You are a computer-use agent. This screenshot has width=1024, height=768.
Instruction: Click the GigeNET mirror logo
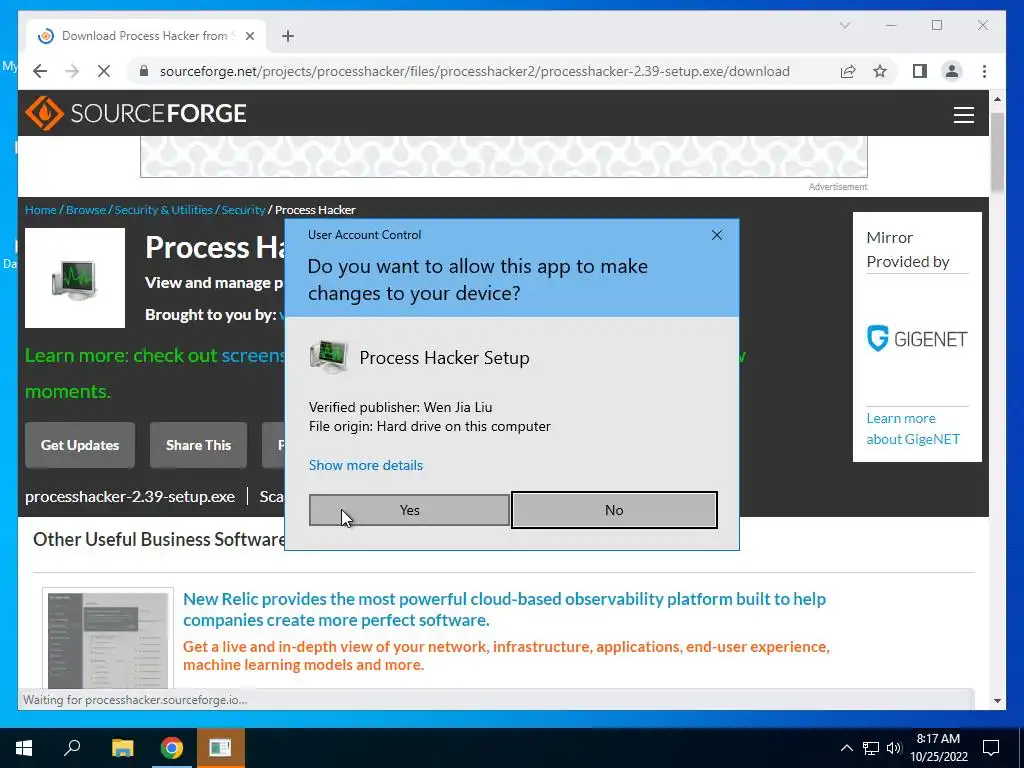pos(917,339)
